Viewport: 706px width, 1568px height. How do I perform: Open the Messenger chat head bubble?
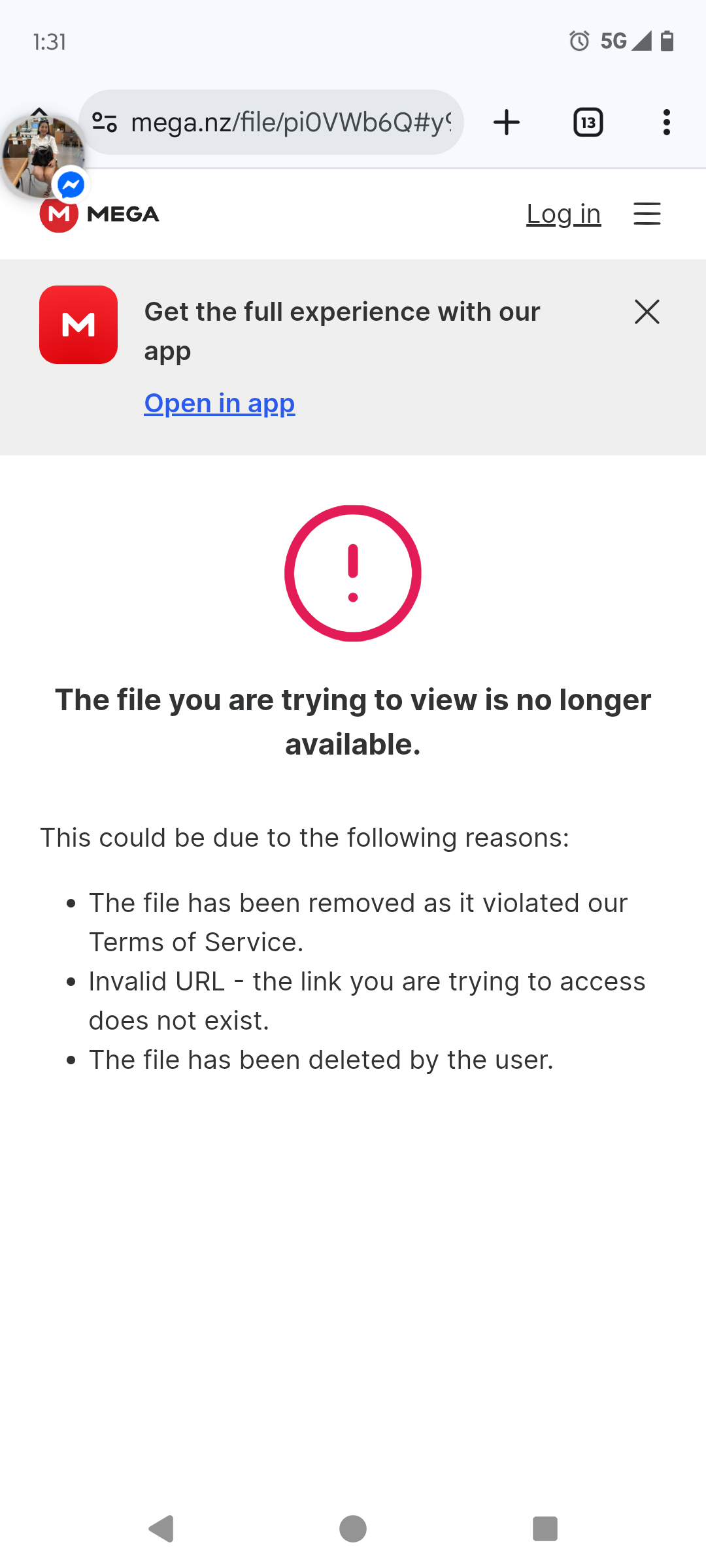[43, 157]
